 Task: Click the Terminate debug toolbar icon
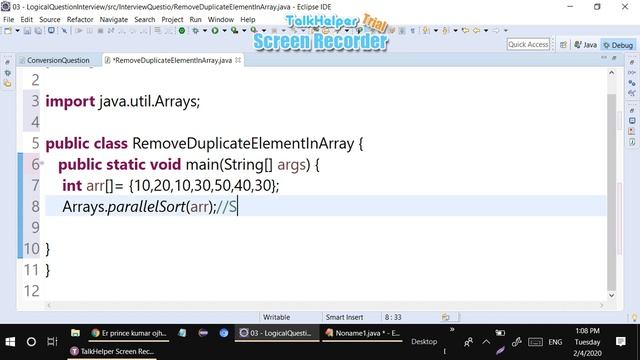[x=100, y=31]
